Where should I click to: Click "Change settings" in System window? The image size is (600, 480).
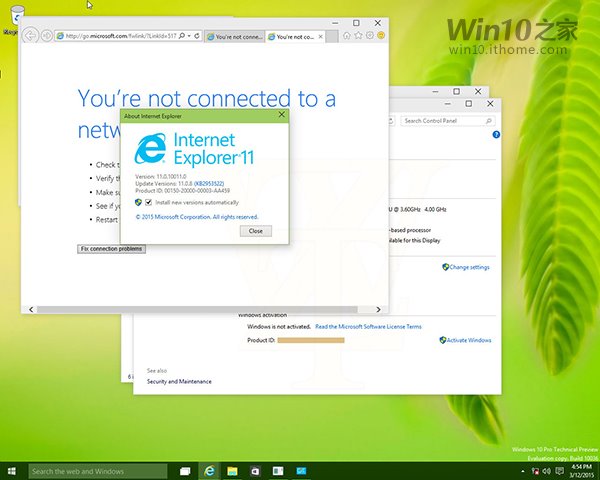pyautogui.click(x=469, y=267)
